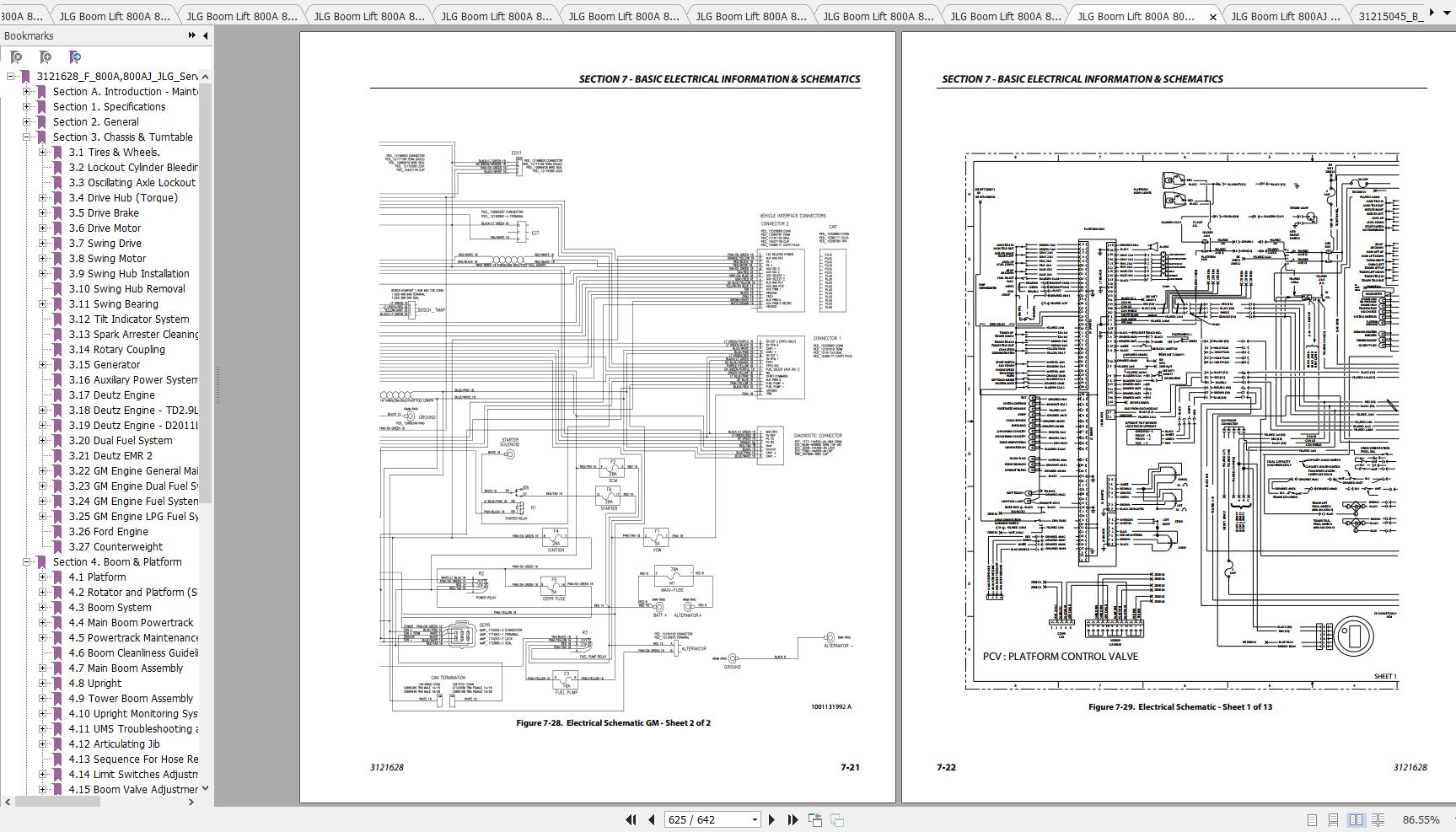1456x832 pixels.
Task: Select two-page continuous facing layout
Action: (x=1378, y=819)
